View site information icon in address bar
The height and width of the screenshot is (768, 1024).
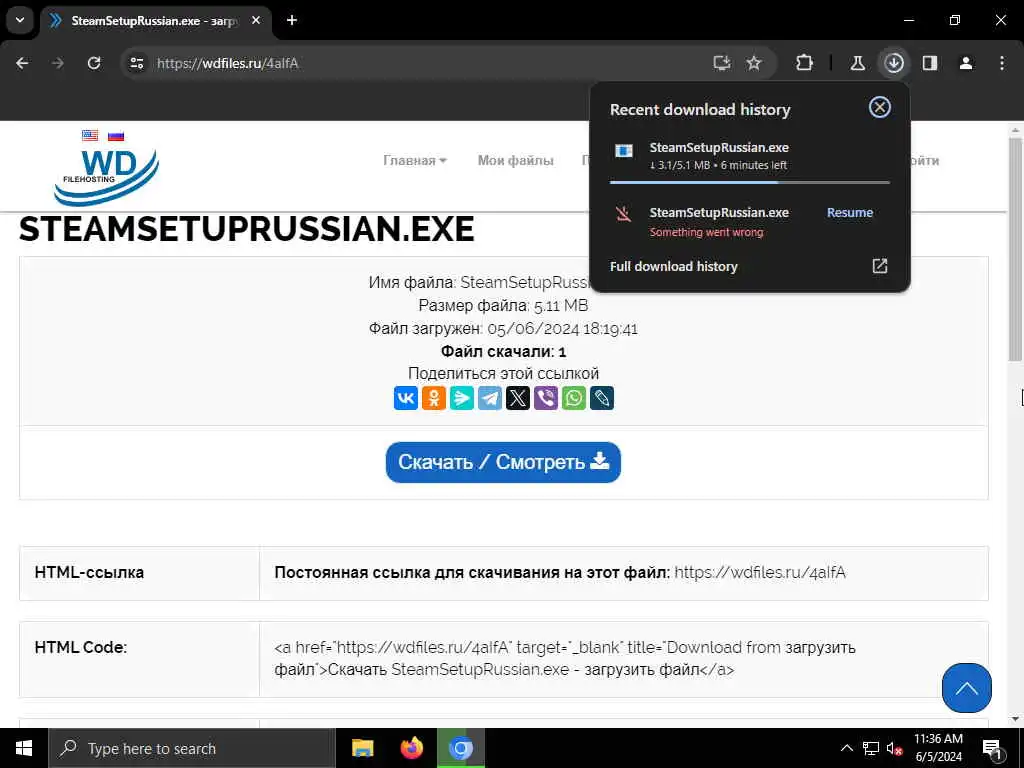coord(136,63)
